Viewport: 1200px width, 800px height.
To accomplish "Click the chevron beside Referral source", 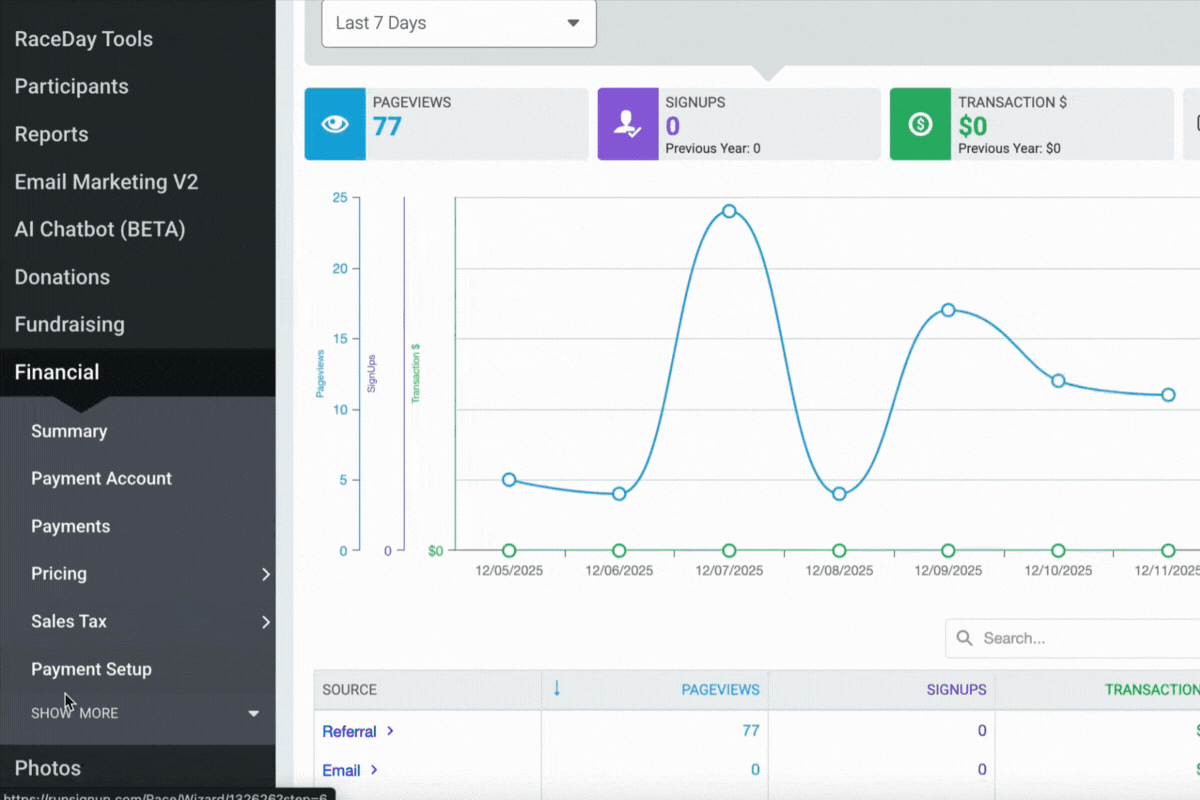I will [390, 731].
